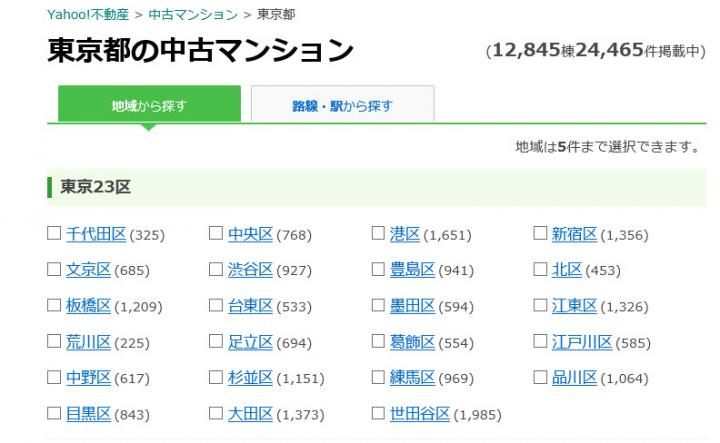Tick the 足立区 checkbox
The image size is (720, 443).
click(x=216, y=342)
